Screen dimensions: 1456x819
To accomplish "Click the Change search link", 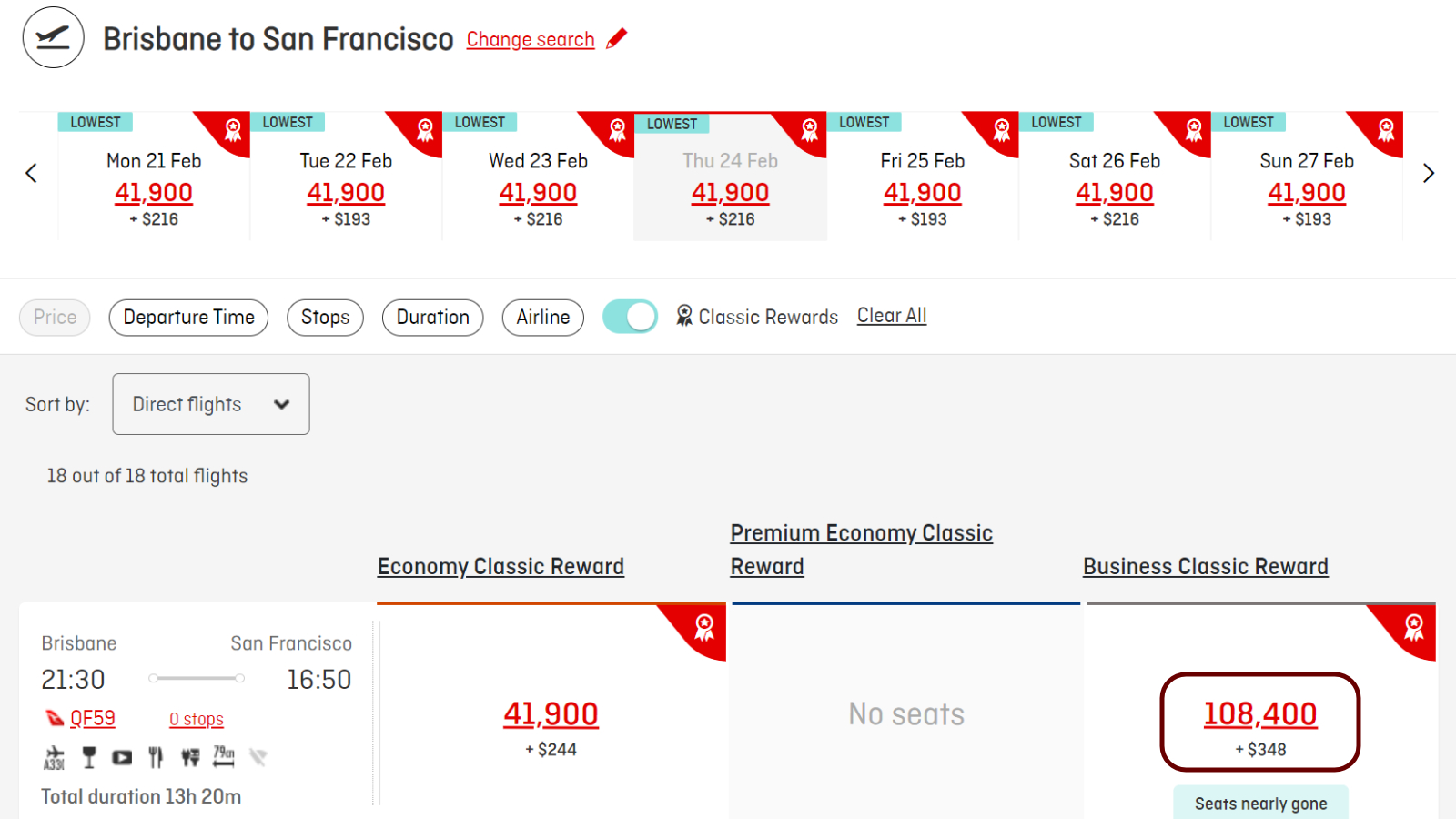I will [531, 39].
